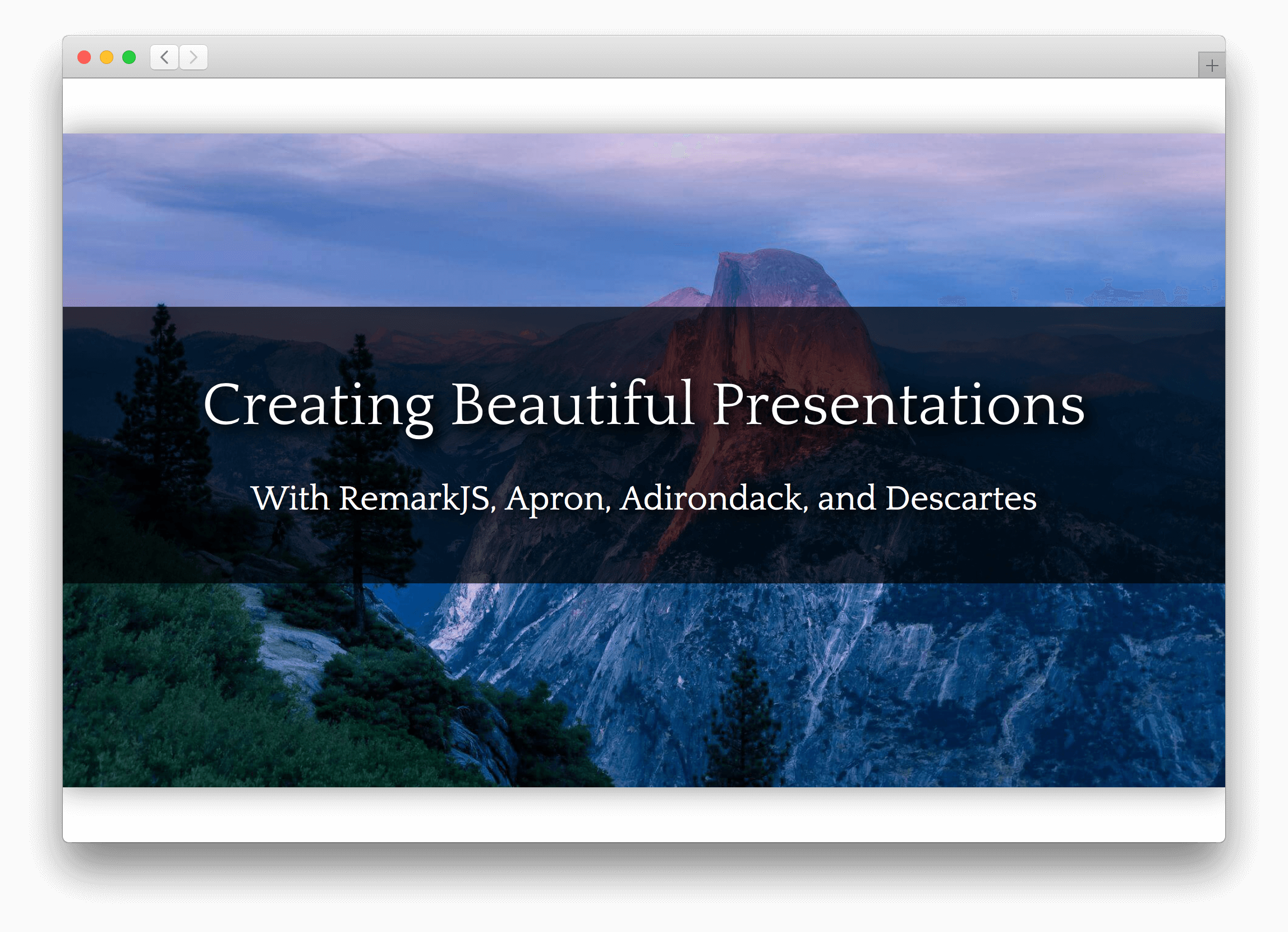Click the browser back arrow button

pos(165,57)
